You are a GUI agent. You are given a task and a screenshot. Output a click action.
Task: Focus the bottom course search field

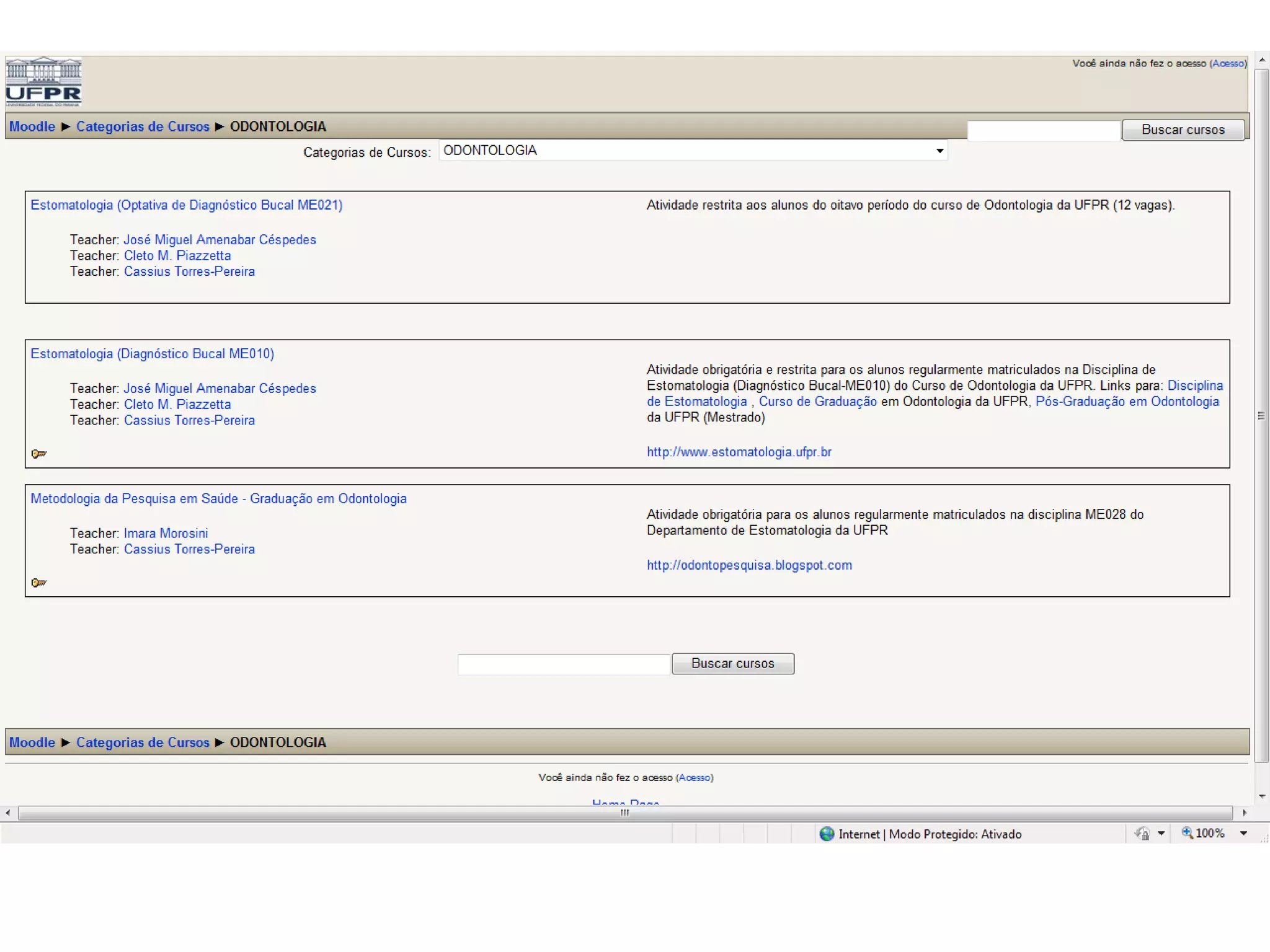tap(564, 664)
